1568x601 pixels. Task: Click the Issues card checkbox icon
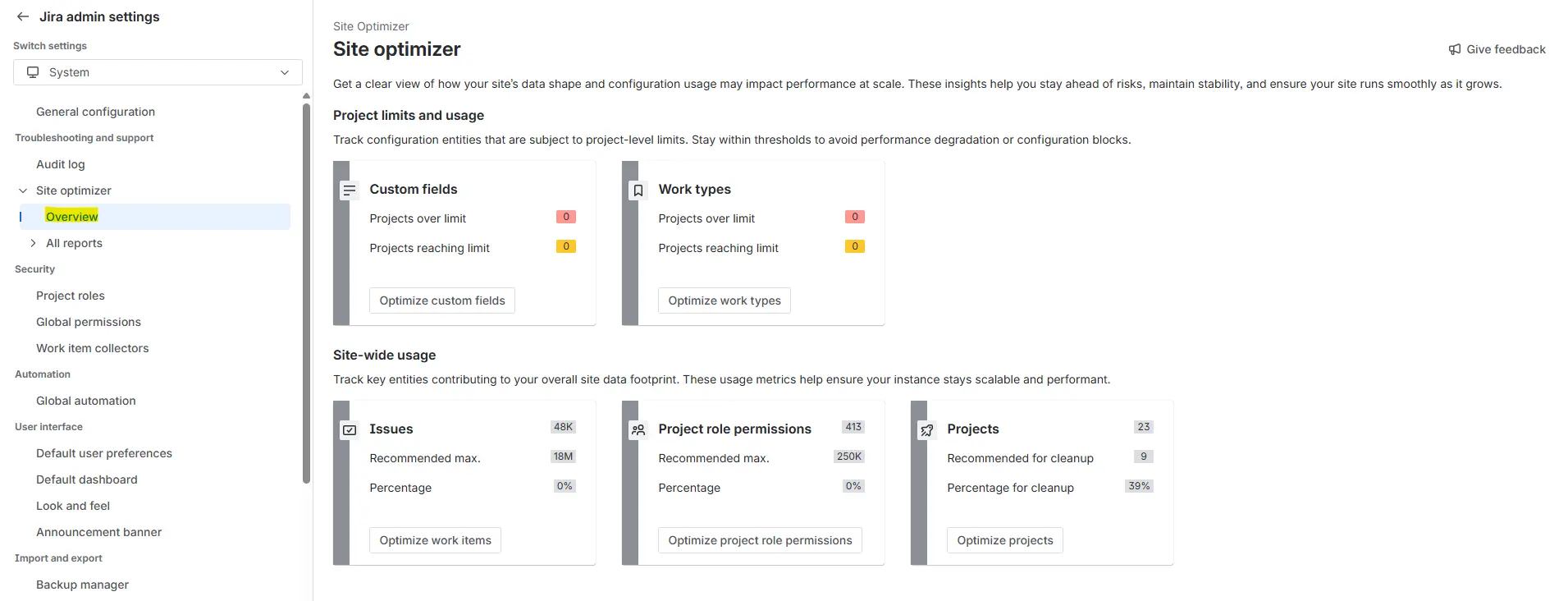pyautogui.click(x=350, y=429)
